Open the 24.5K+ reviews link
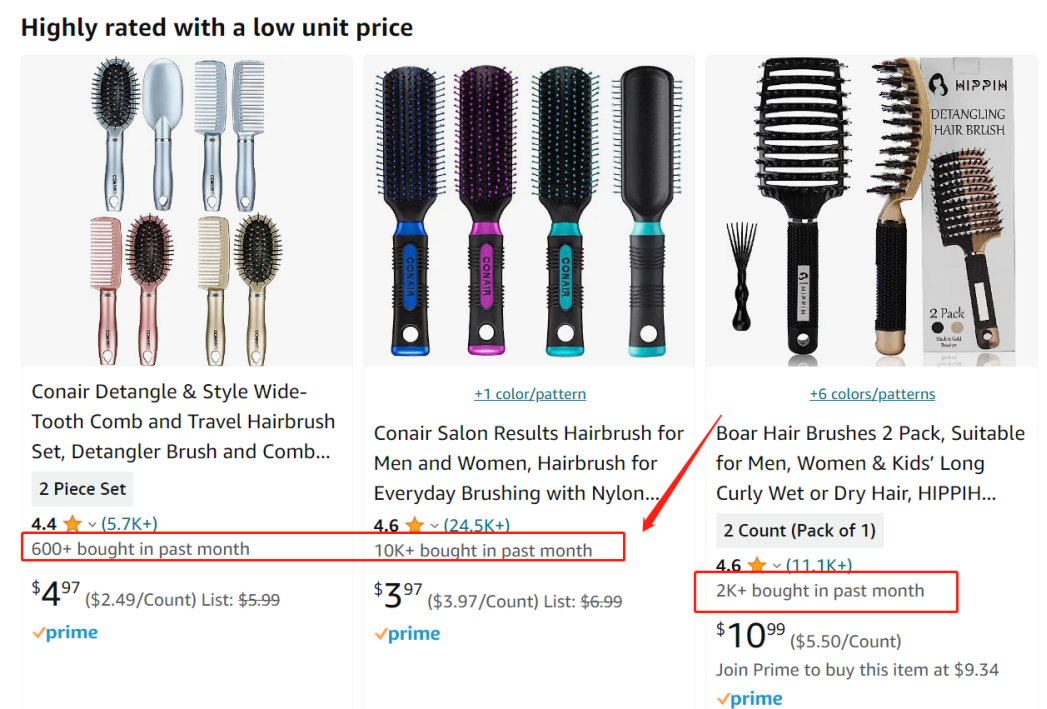The height and width of the screenshot is (709, 1047). tap(476, 526)
